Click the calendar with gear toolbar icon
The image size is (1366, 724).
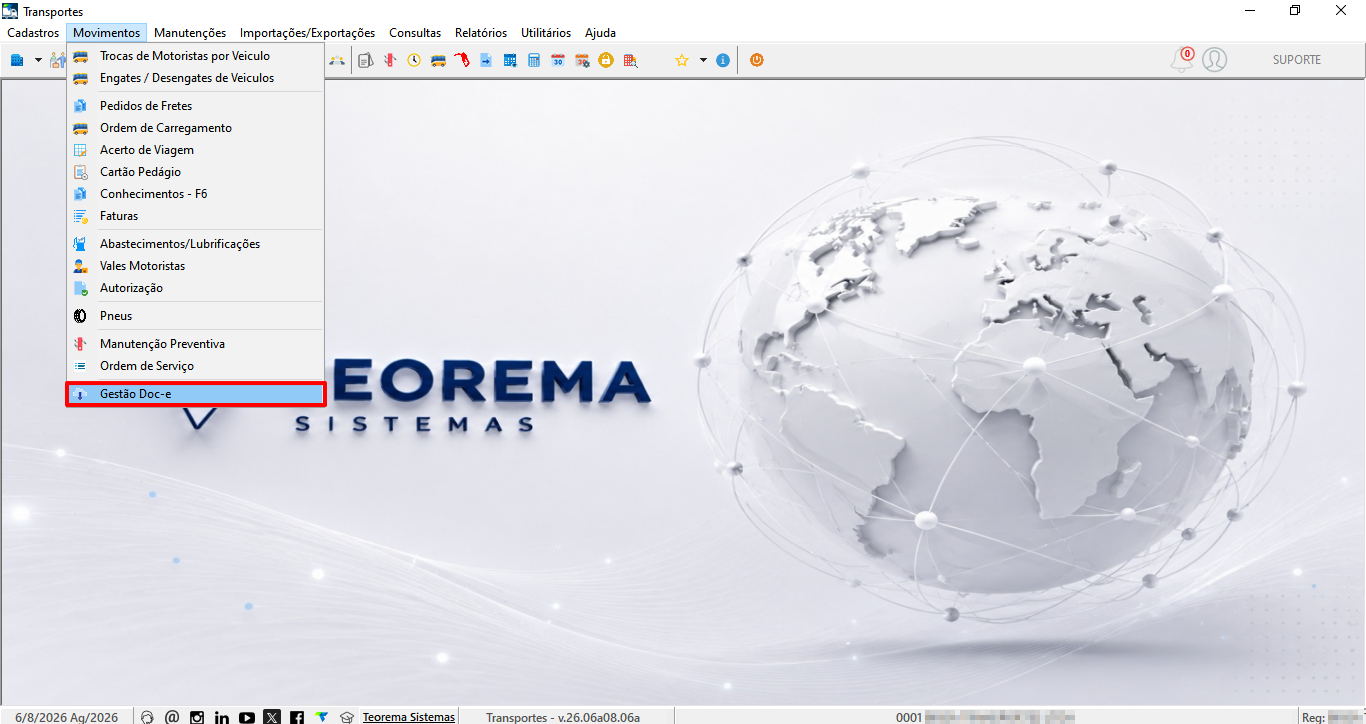582,60
